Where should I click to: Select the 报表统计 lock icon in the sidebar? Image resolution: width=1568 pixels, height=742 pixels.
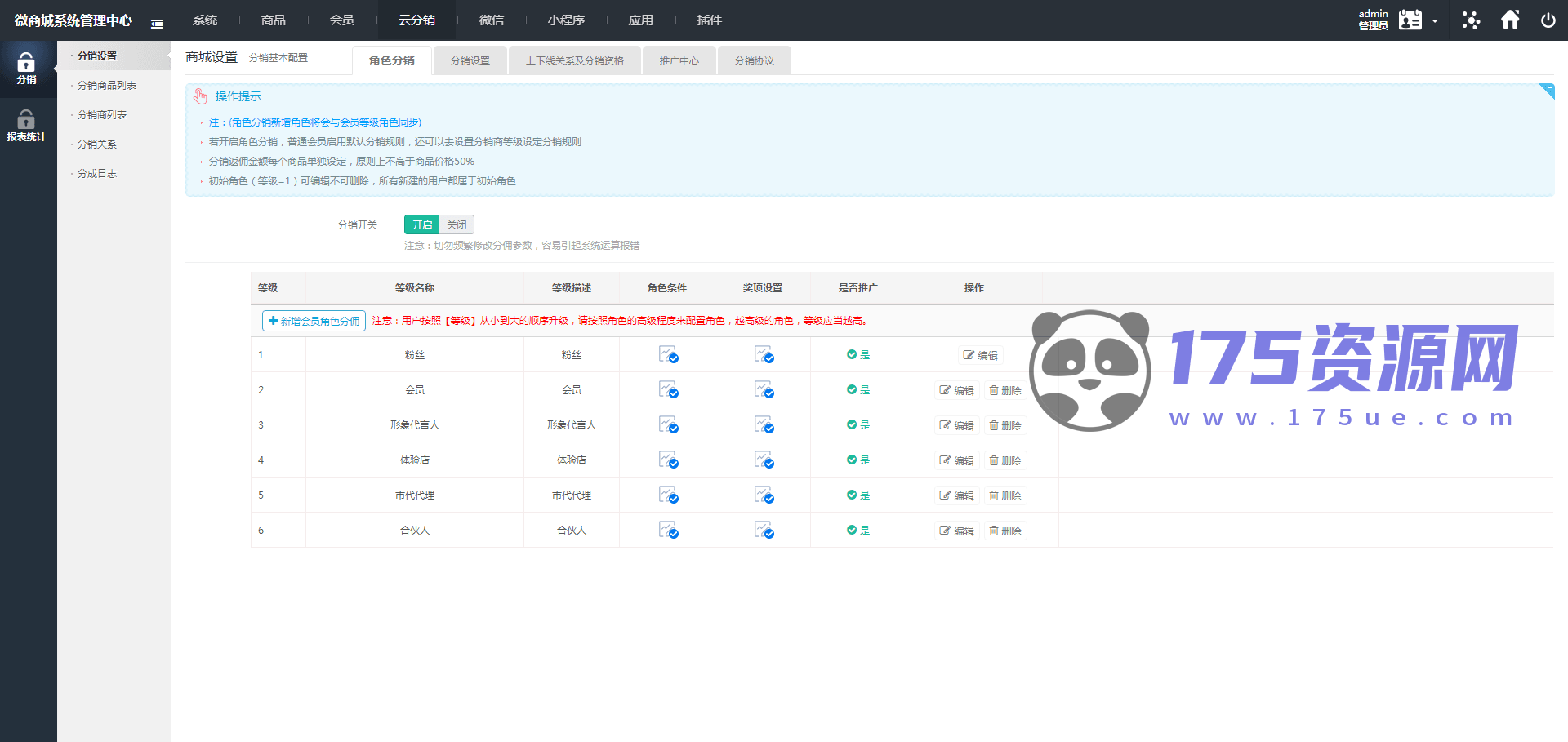point(26,120)
